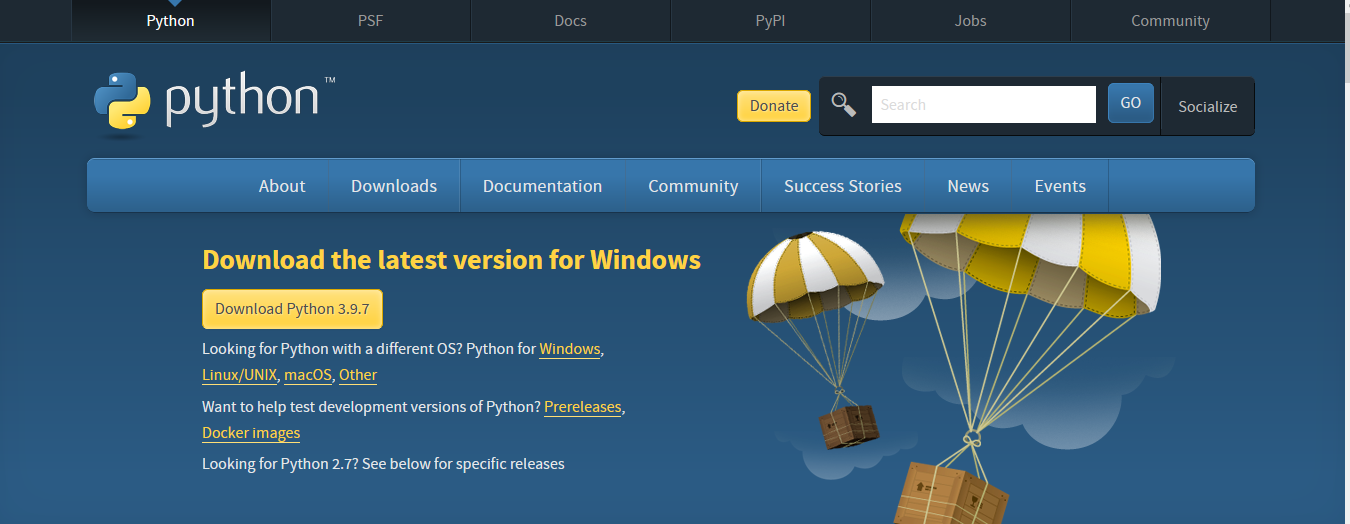Open the Python tab in top bar
Image resolution: width=1350 pixels, height=524 pixels.
pyautogui.click(x=170, y=21)
